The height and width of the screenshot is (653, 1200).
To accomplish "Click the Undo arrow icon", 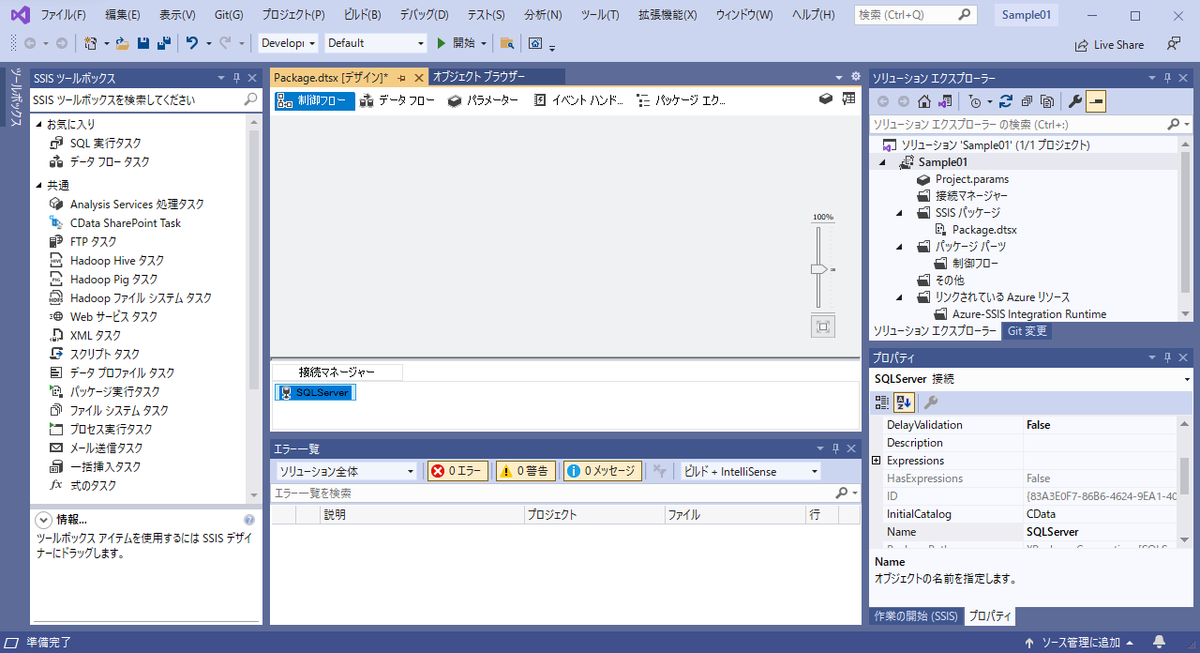I will [x=192, y=43].
